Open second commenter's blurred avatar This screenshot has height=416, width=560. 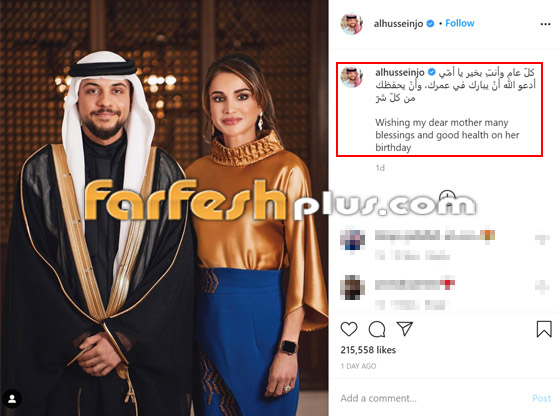pos(352,287)
